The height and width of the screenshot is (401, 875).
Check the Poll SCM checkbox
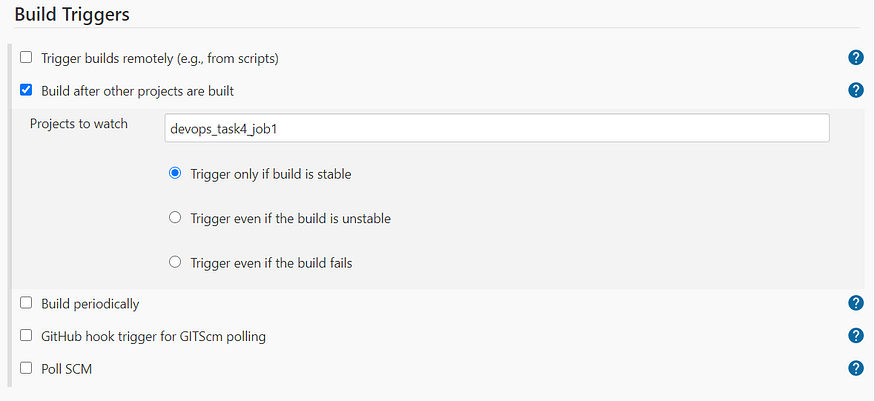coord(26,369)
